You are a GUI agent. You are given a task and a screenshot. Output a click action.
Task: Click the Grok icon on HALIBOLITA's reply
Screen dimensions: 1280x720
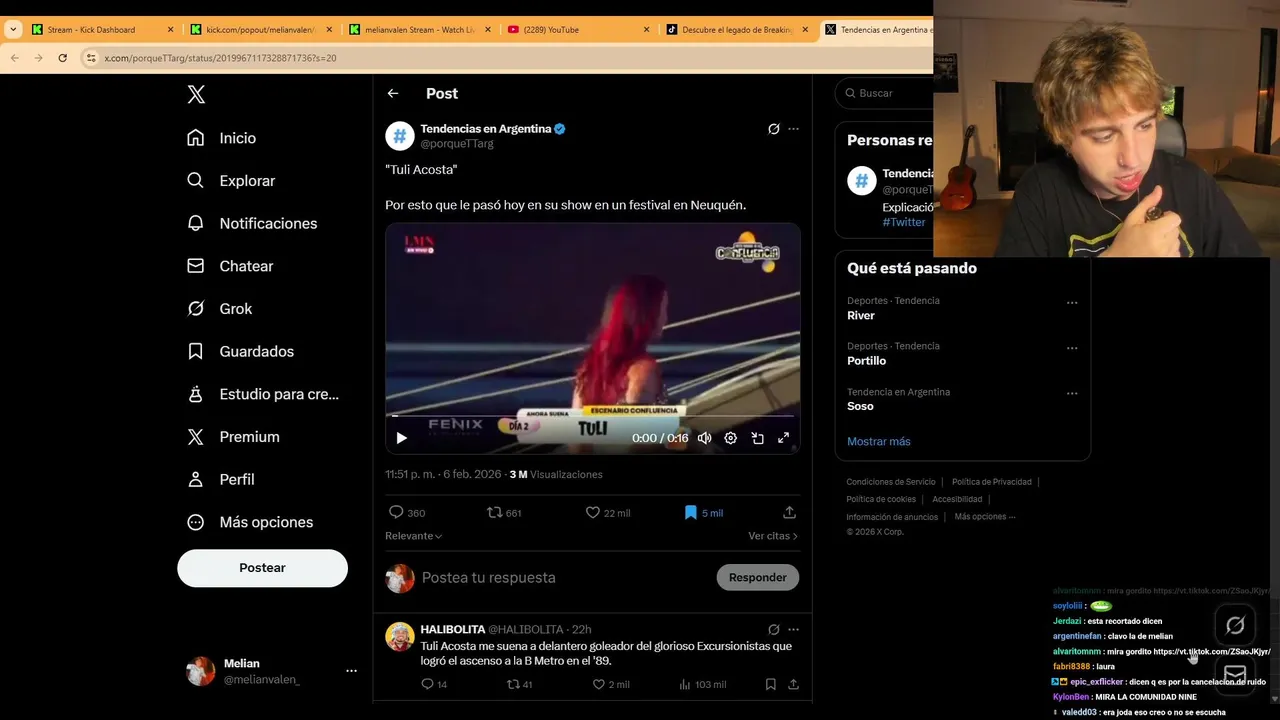773,630
